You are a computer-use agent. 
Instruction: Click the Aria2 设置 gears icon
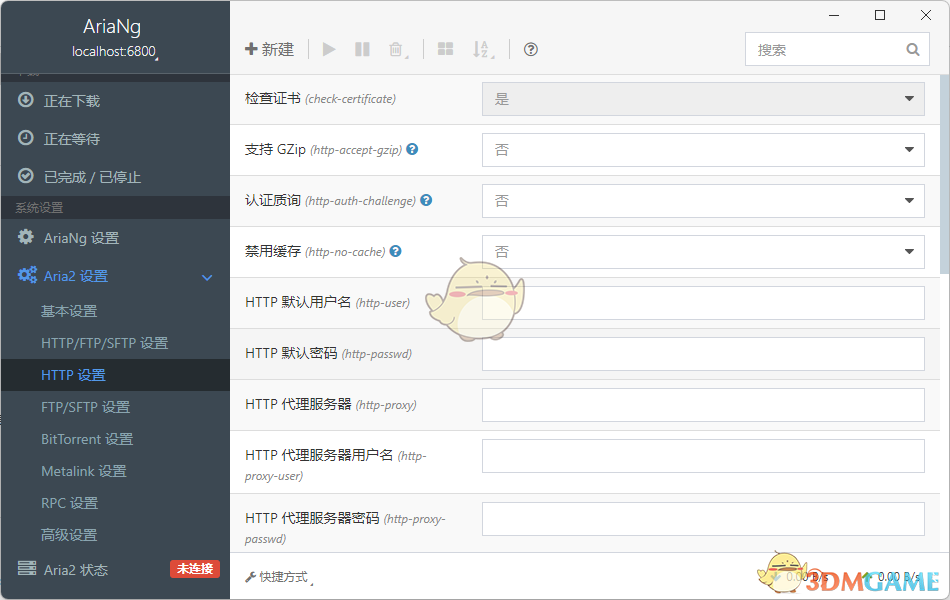27,275
